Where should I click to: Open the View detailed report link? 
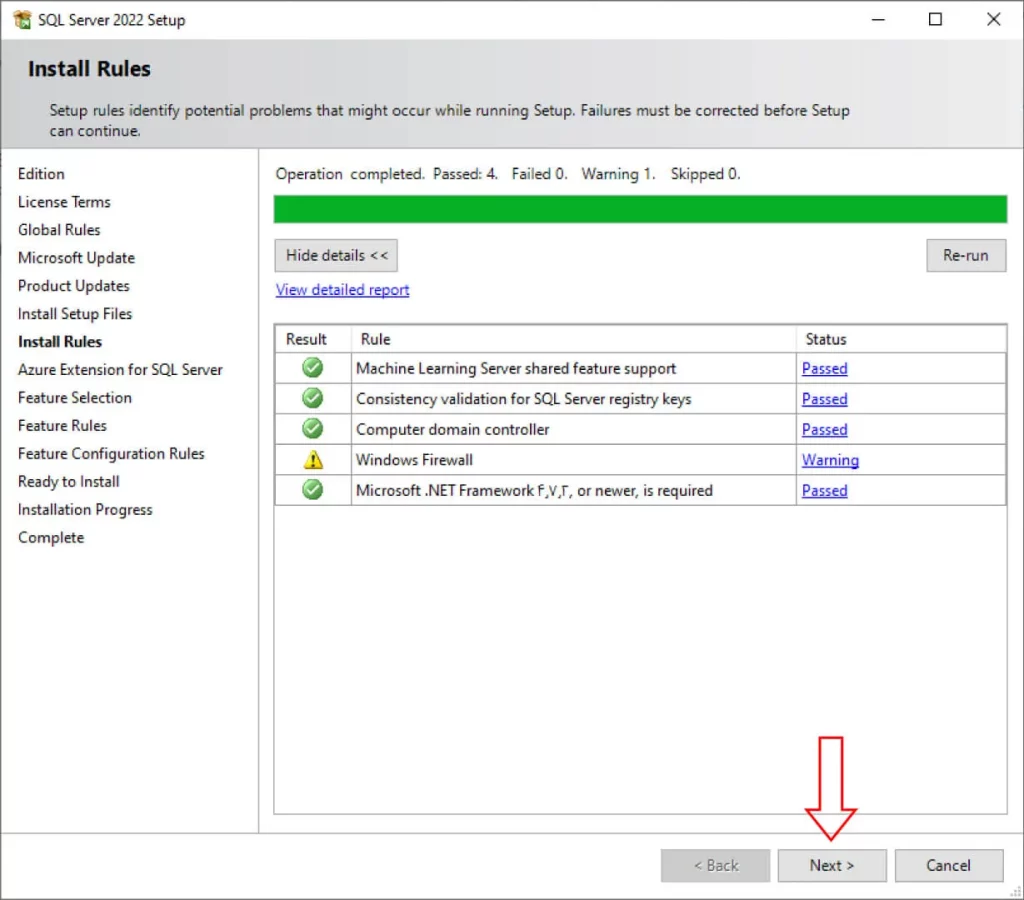[342, 289]
